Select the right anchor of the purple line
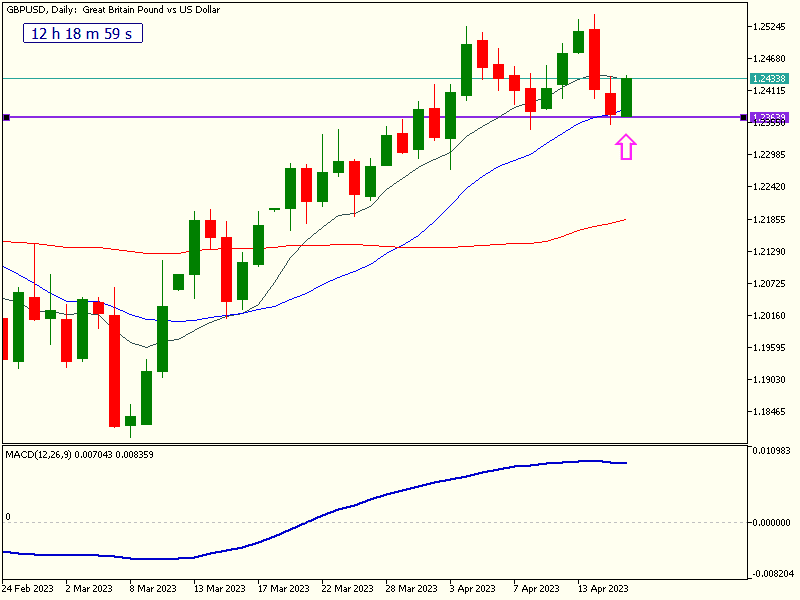800x600 pixels. pyautogui.click(x=742, y=117)
